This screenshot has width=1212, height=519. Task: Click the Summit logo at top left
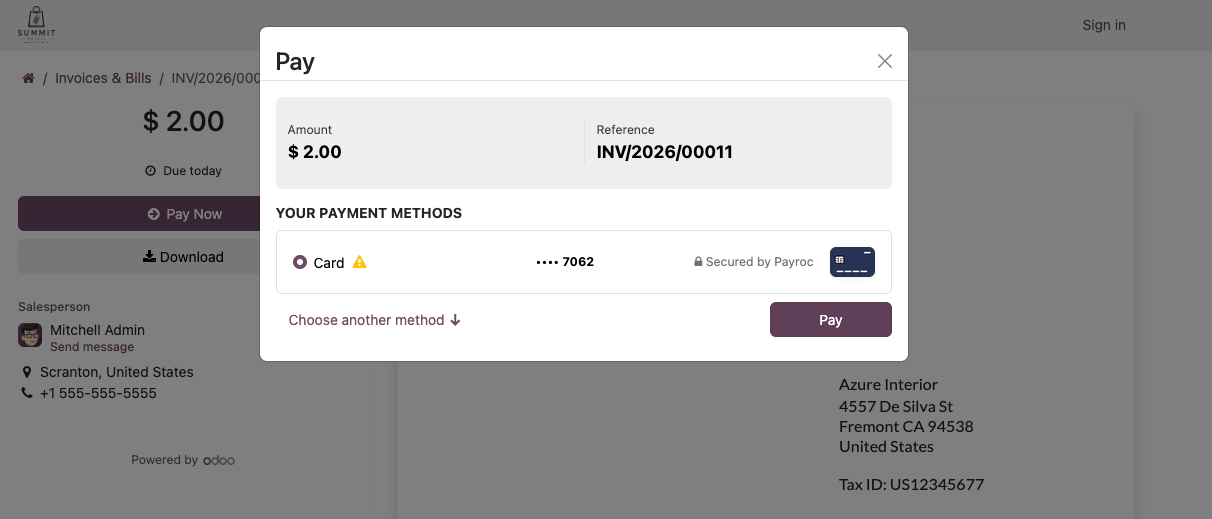pyautogui.click(x=36, y=25)
